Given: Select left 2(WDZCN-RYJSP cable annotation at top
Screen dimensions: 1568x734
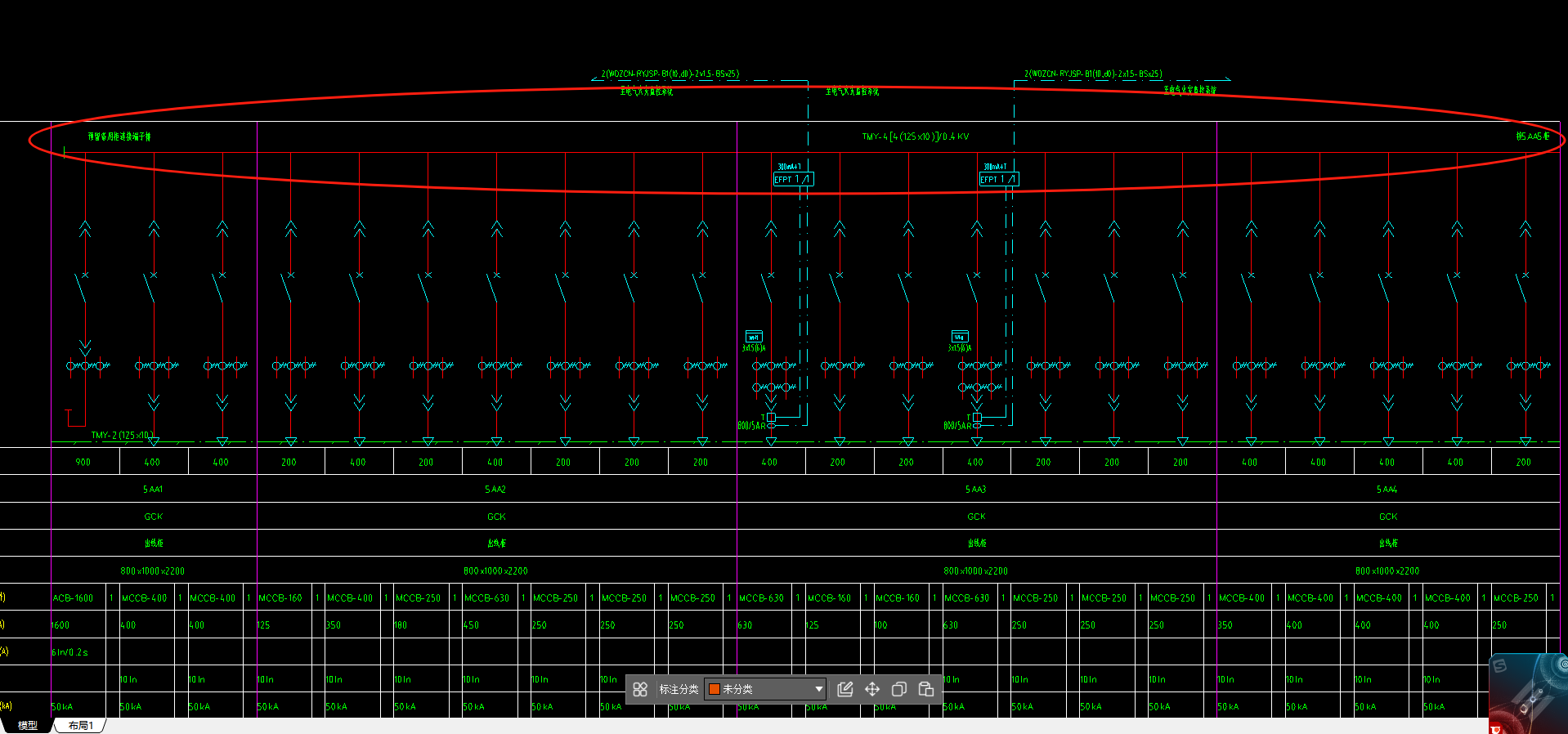Looking at the screenshot, I should click(670, 74).
